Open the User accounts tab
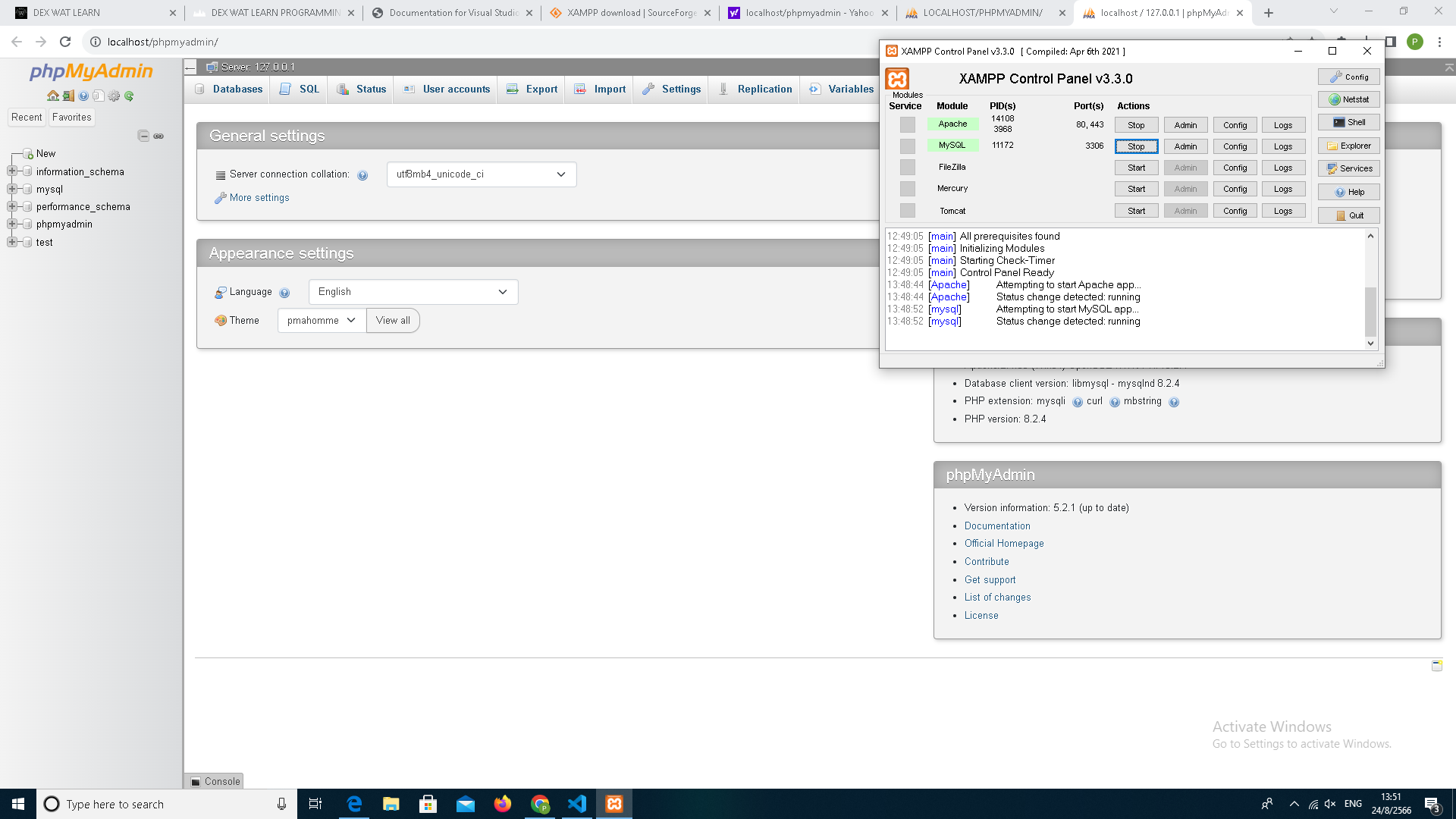 (x=447, y=89)
